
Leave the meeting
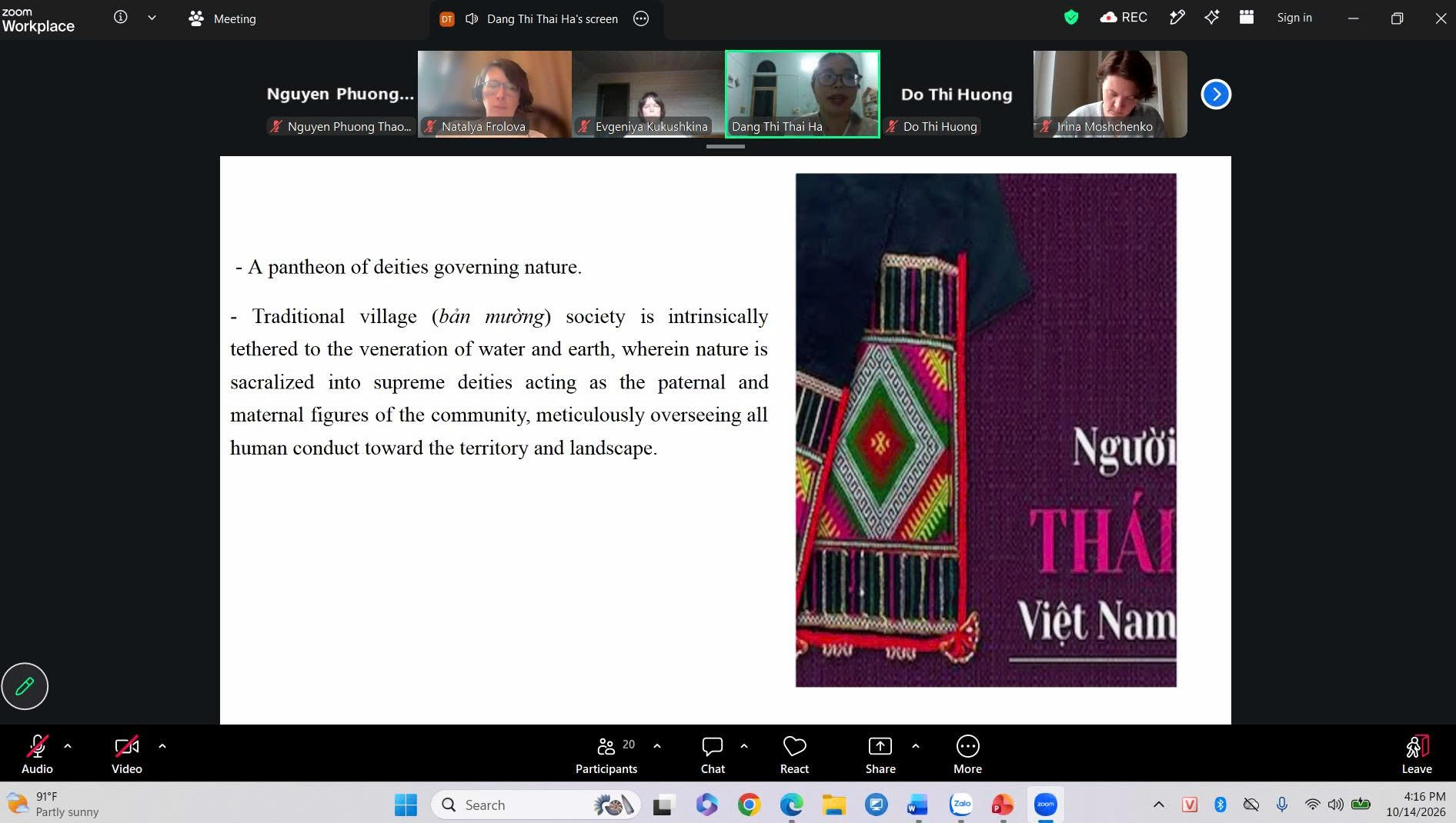[x=1417, y=754]
